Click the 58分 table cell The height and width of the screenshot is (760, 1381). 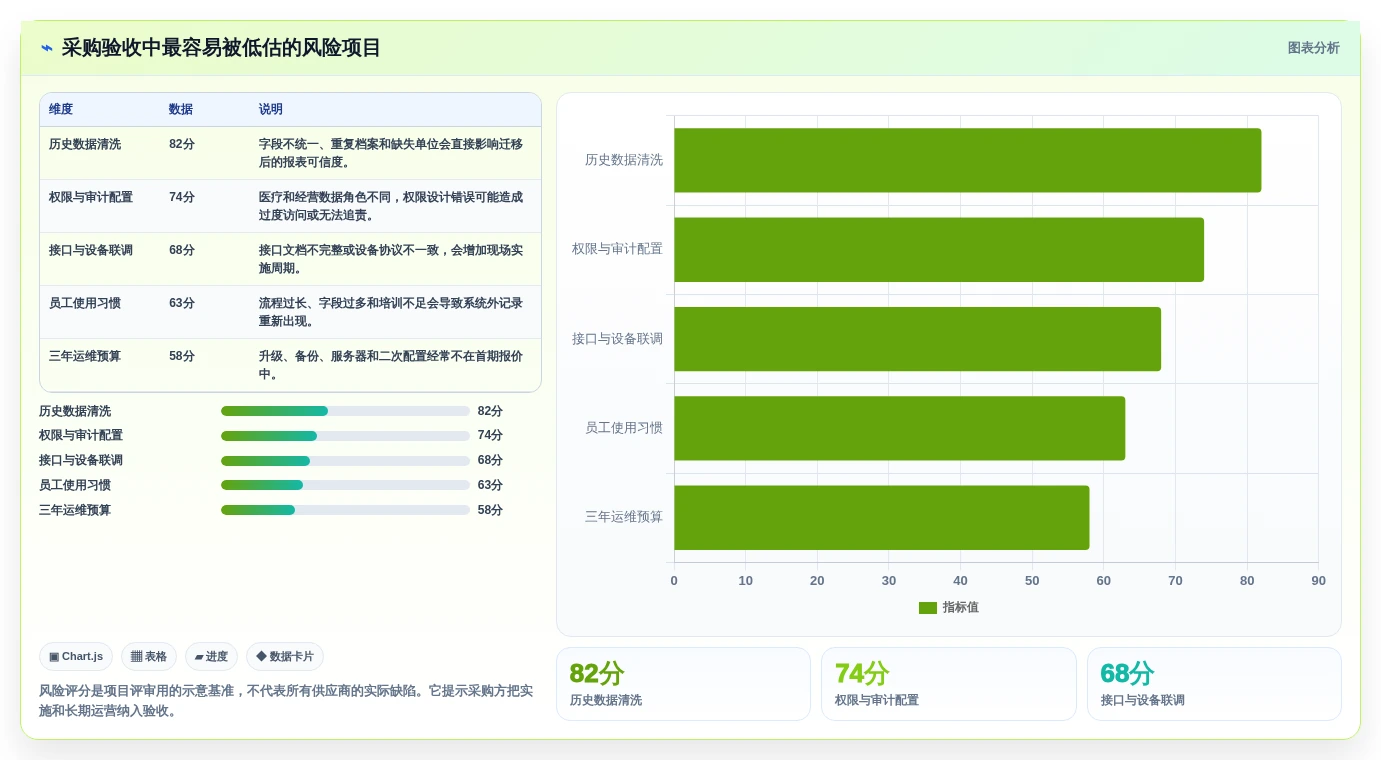tap(182, 356)
